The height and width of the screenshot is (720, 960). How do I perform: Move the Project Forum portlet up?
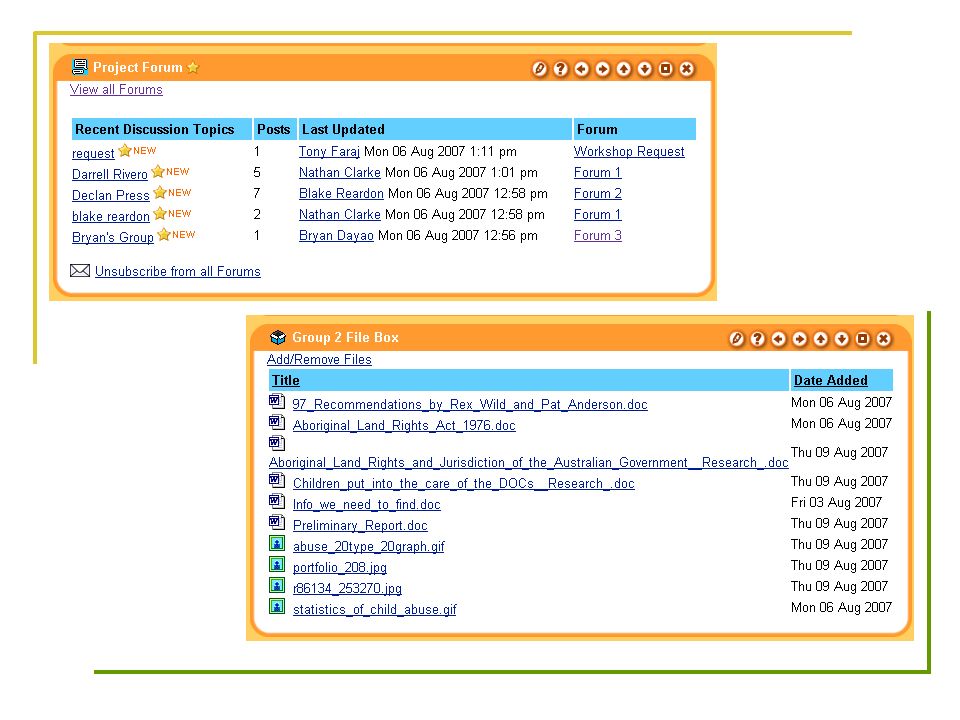pyautogui.click(x=623, y=69)
